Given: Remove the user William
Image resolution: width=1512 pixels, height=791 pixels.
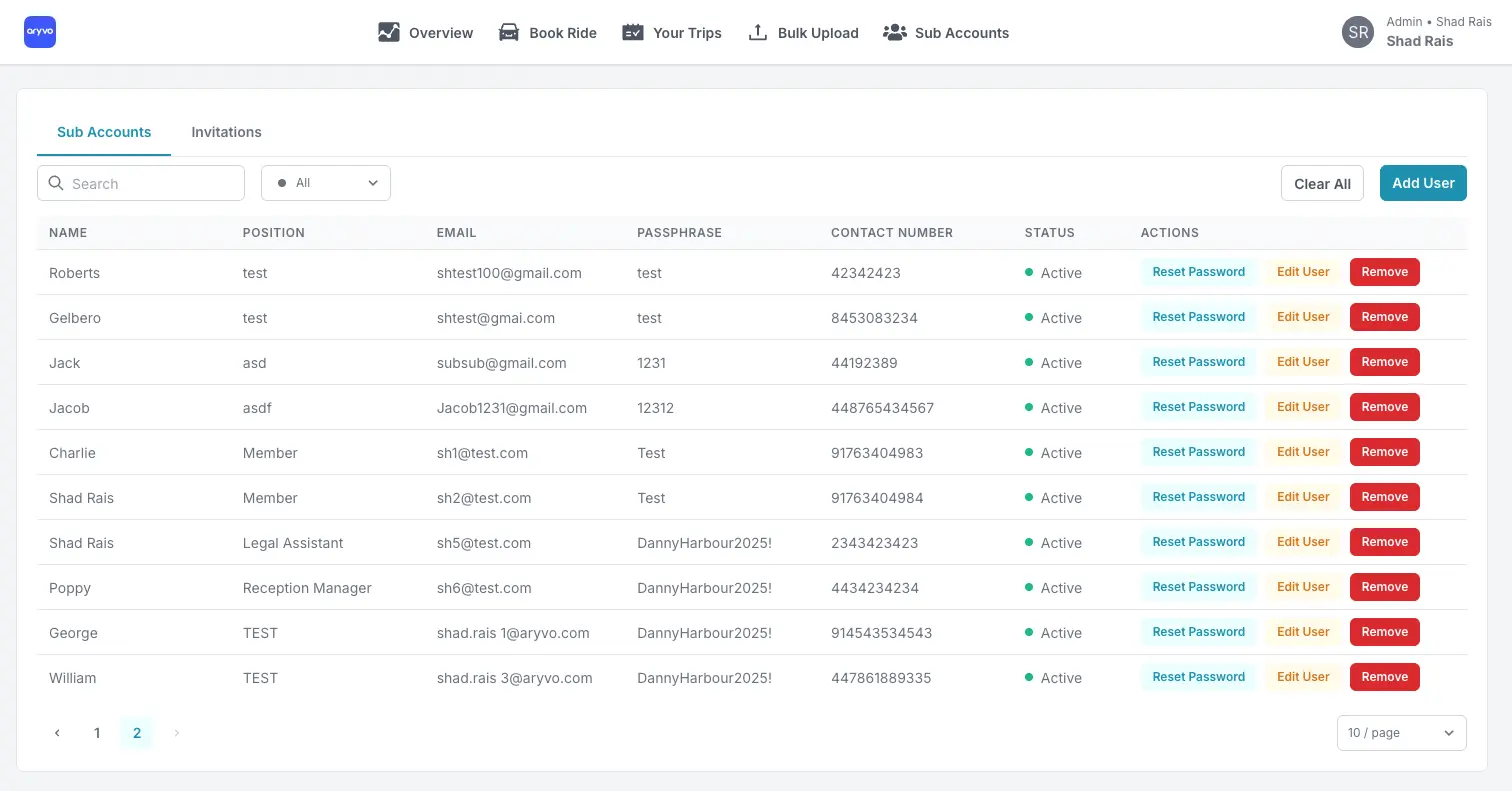Looking at the screenshot, I should pyautogui.click(x=1384, y=677).
